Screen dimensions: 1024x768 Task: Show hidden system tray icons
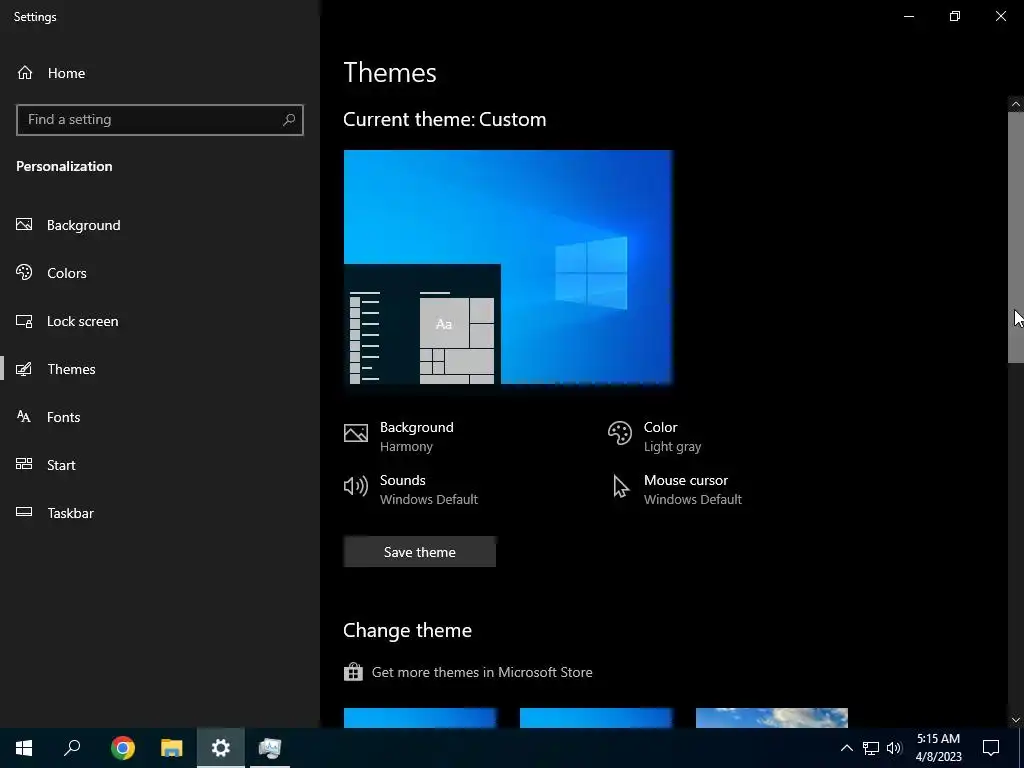[x=846, y=748]
